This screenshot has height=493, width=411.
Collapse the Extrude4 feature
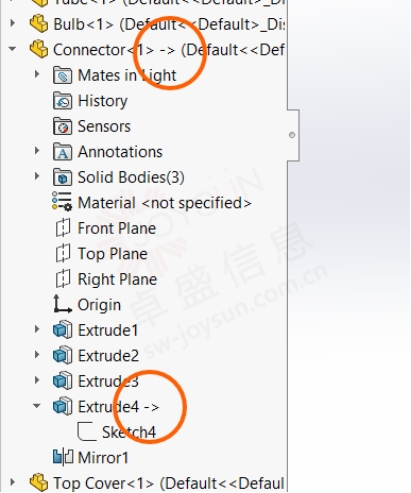point(36,406)
